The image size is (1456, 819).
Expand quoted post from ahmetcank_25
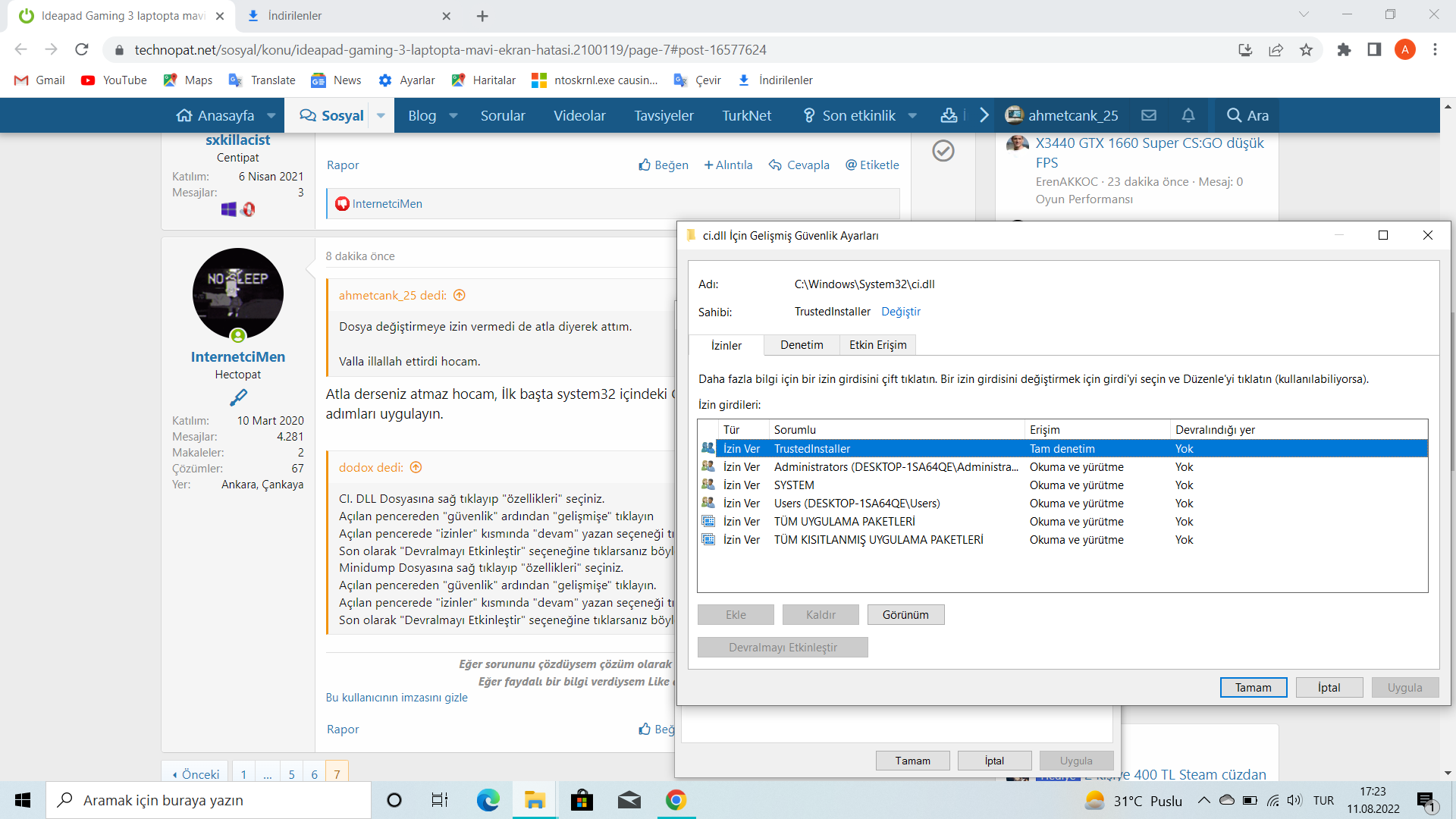(x=459, y=296)
